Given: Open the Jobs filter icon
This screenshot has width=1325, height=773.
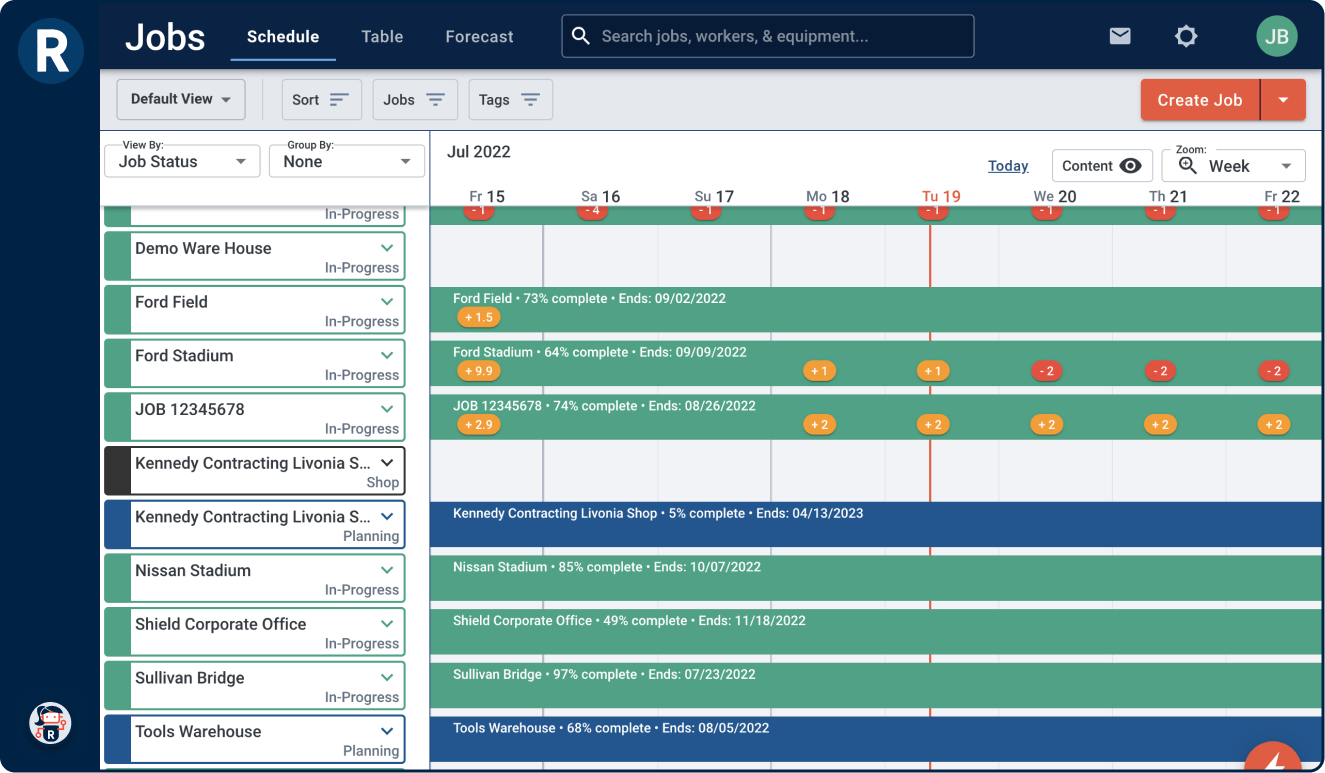Looking at the screenshot, I should [x=437, y=99].
